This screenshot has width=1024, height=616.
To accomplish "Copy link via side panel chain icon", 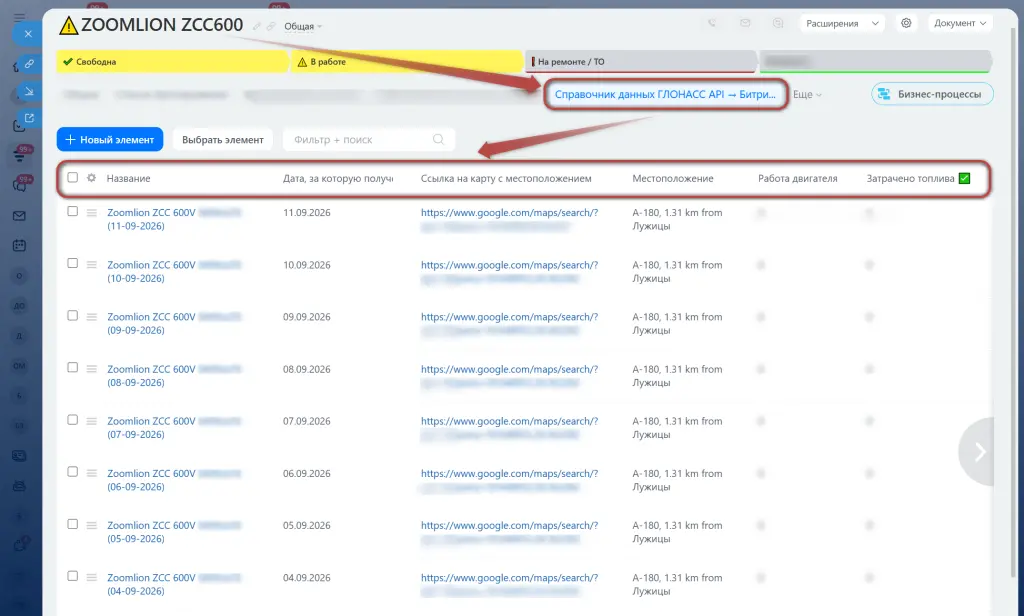I will 29,64.
